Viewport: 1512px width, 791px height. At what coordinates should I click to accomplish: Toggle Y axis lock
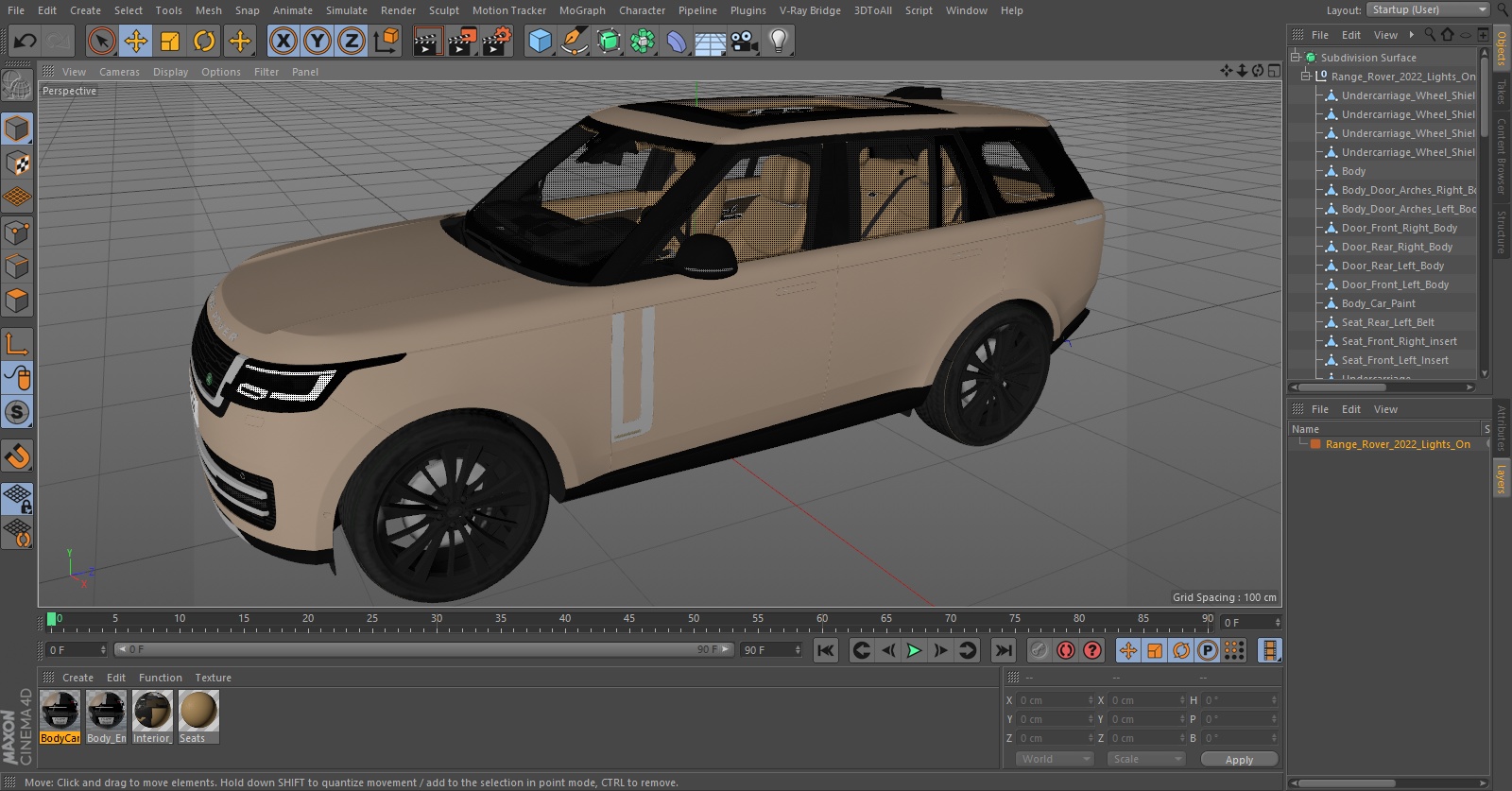318,41
